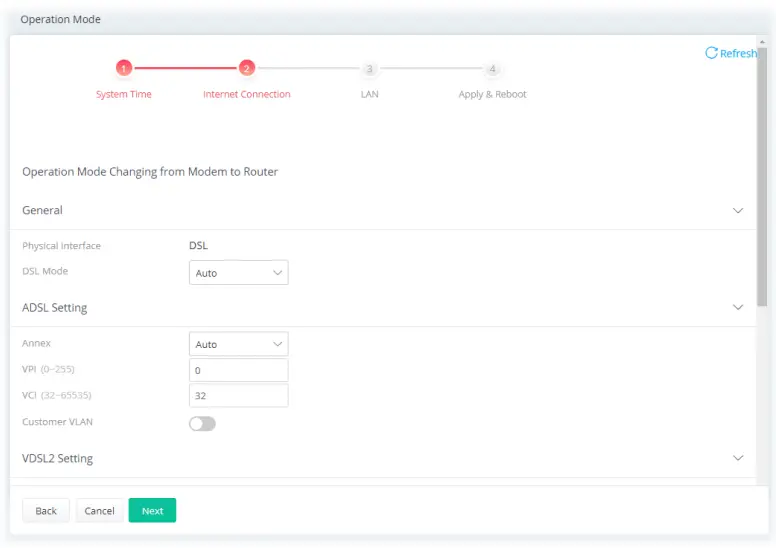776x548 pixels.
Task: Collapse the VDSL2 Setting section chevron
Action: 737,458
